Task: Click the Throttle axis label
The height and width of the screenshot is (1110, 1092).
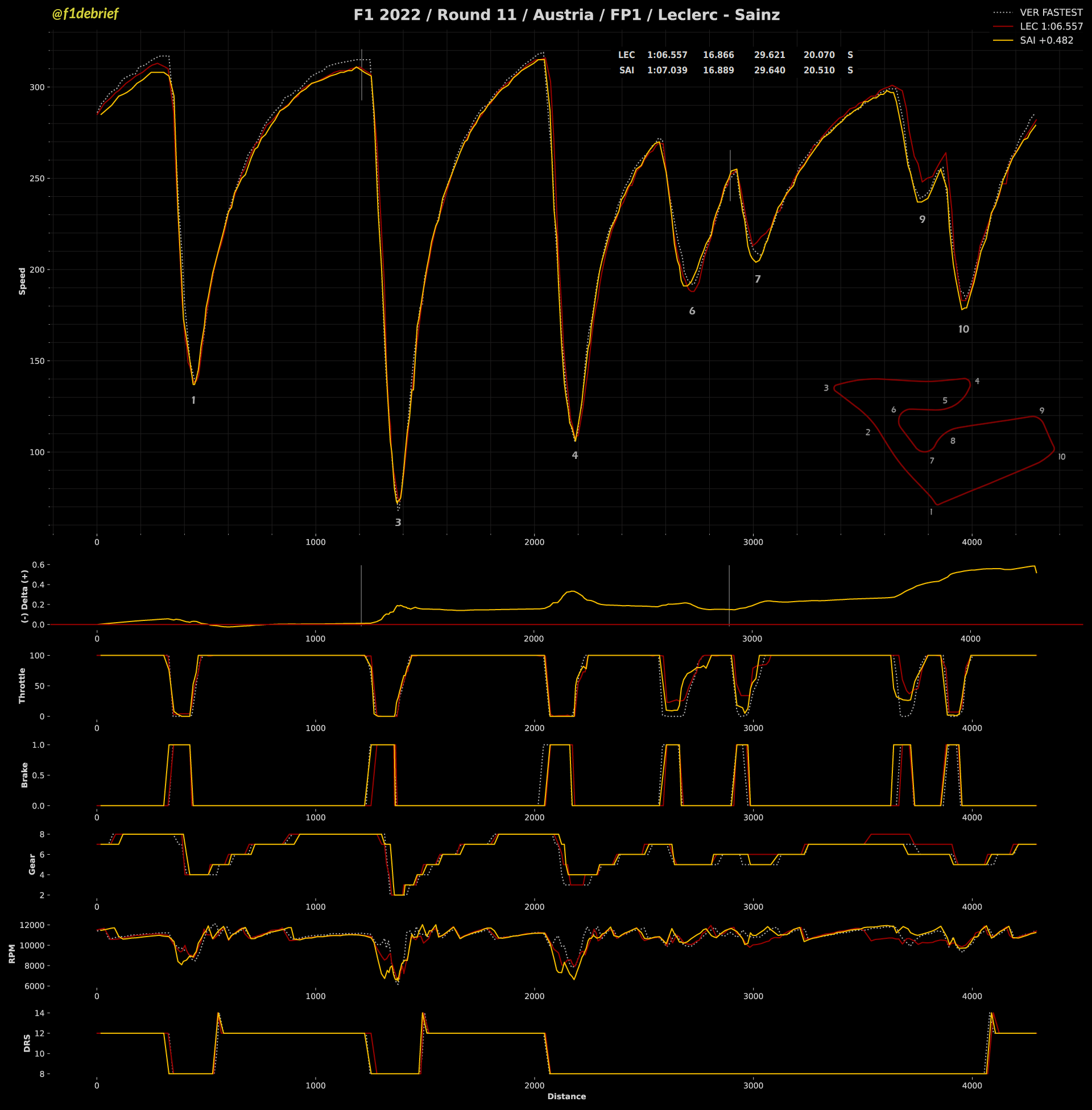Action: (x=22, y=685)
